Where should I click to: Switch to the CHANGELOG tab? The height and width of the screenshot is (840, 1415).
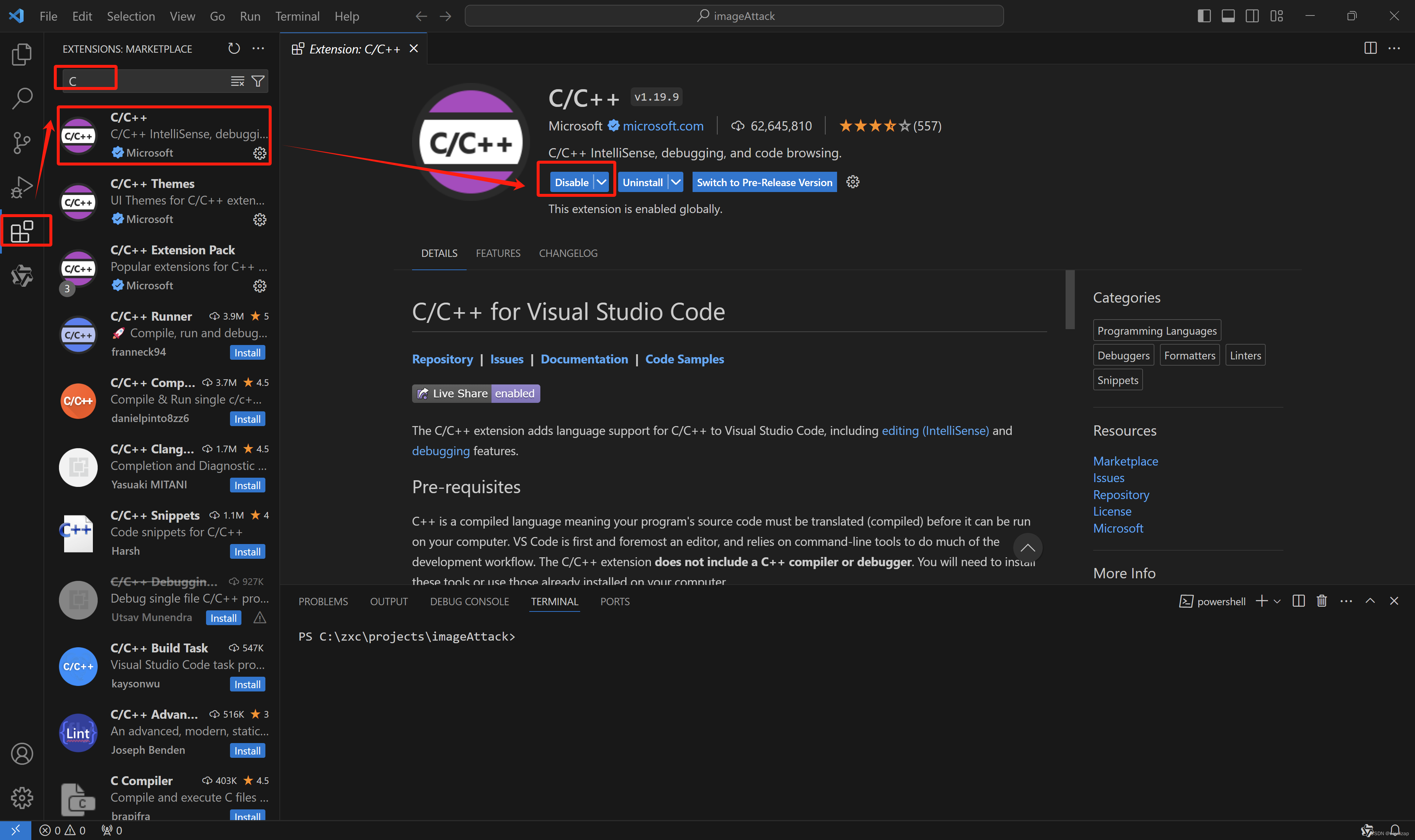point(568,253)
